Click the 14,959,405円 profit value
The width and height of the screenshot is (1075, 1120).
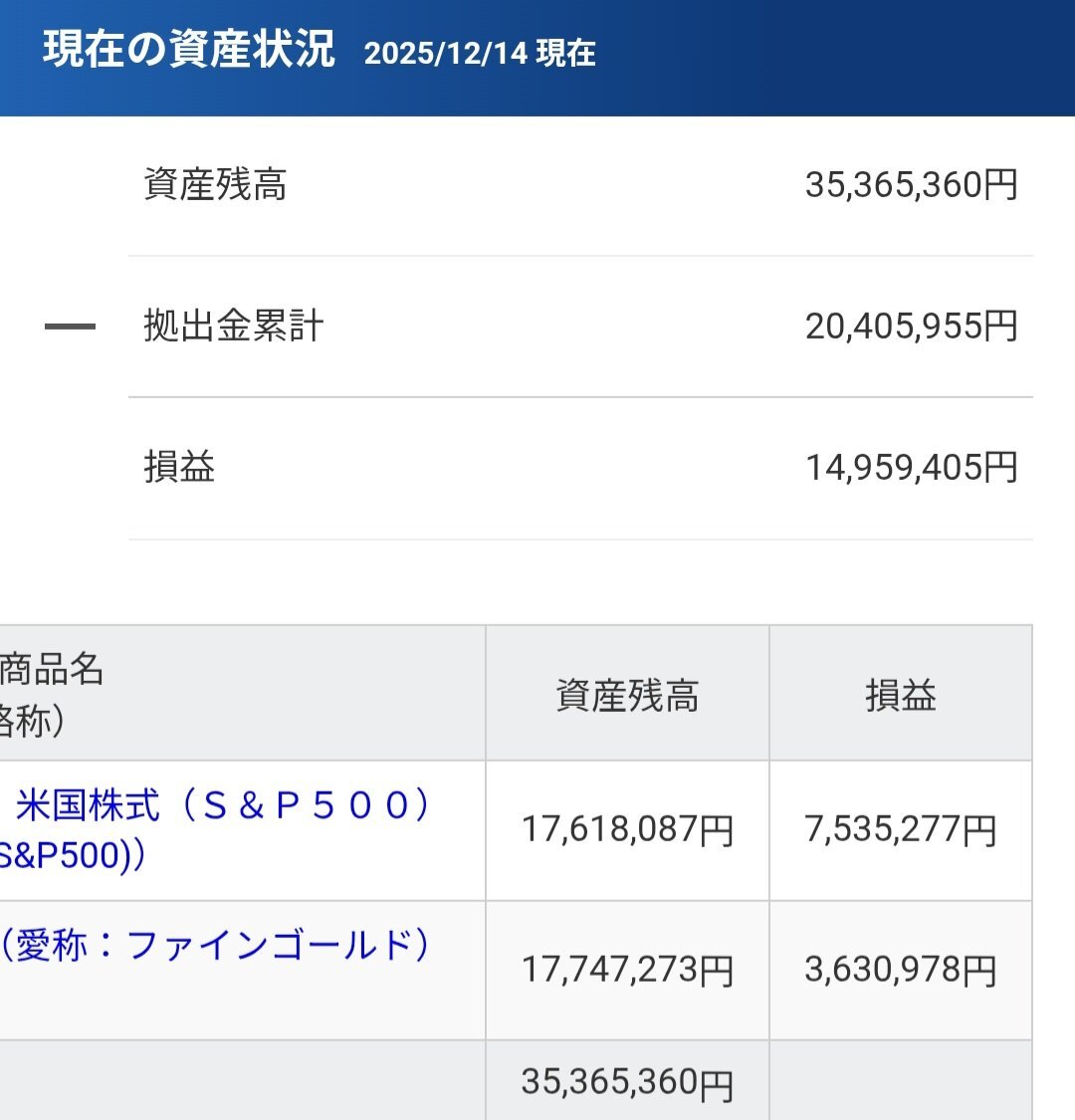(x=911, y=467)
